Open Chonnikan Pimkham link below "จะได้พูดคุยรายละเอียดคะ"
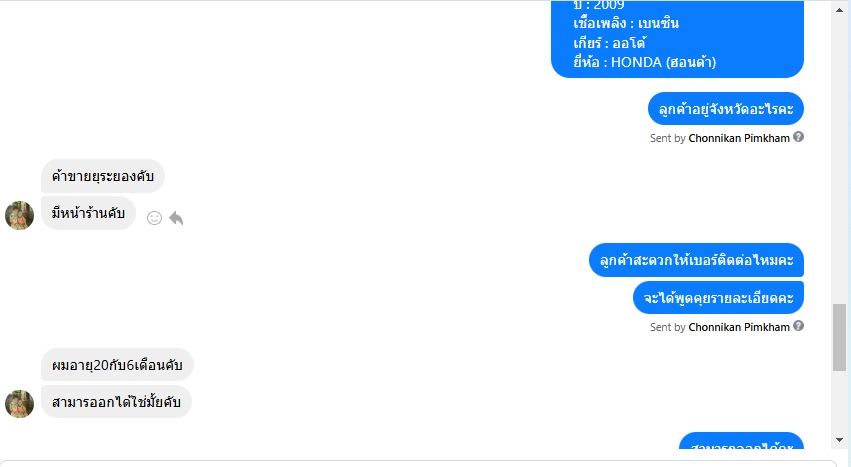 739,327
